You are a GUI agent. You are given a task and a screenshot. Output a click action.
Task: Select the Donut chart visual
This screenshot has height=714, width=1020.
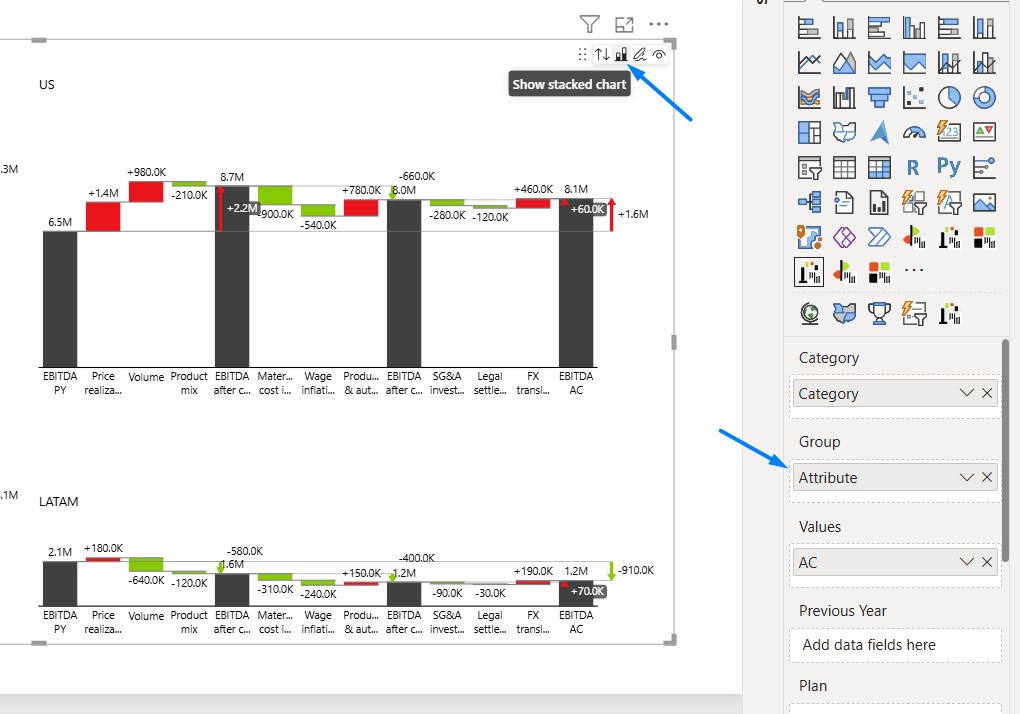984,98
